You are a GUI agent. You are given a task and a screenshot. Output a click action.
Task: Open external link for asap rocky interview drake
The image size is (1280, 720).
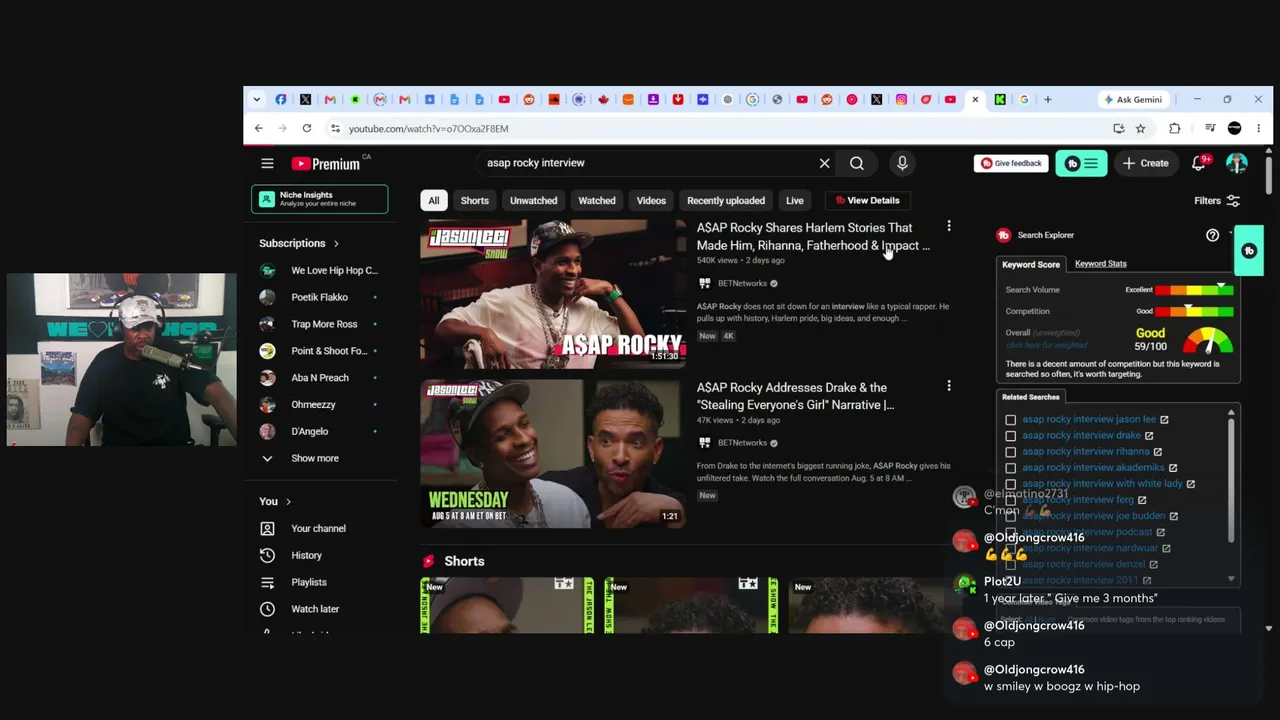(1149, 436)
